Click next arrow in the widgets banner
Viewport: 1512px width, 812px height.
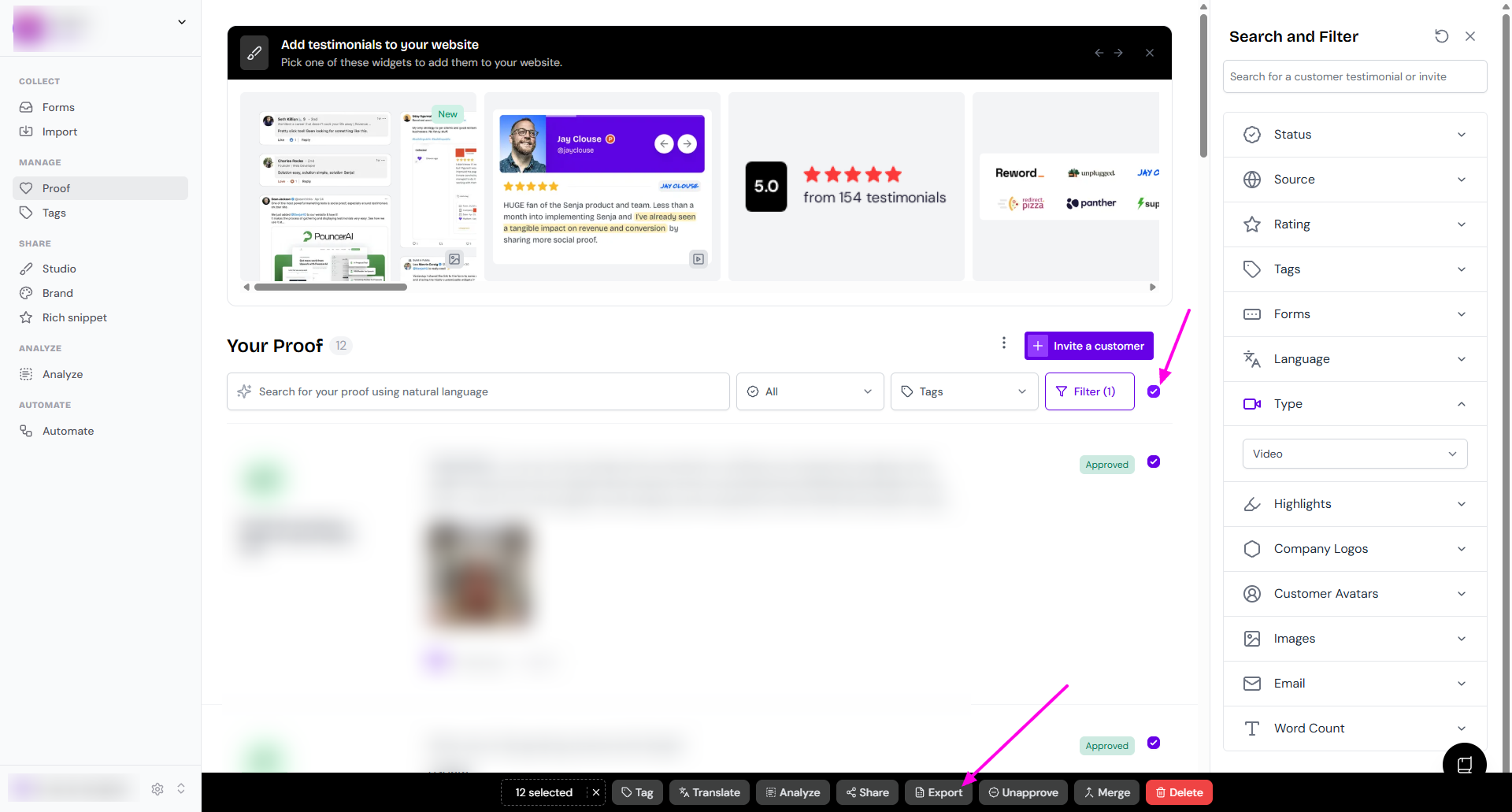(x=1118, y=53)
